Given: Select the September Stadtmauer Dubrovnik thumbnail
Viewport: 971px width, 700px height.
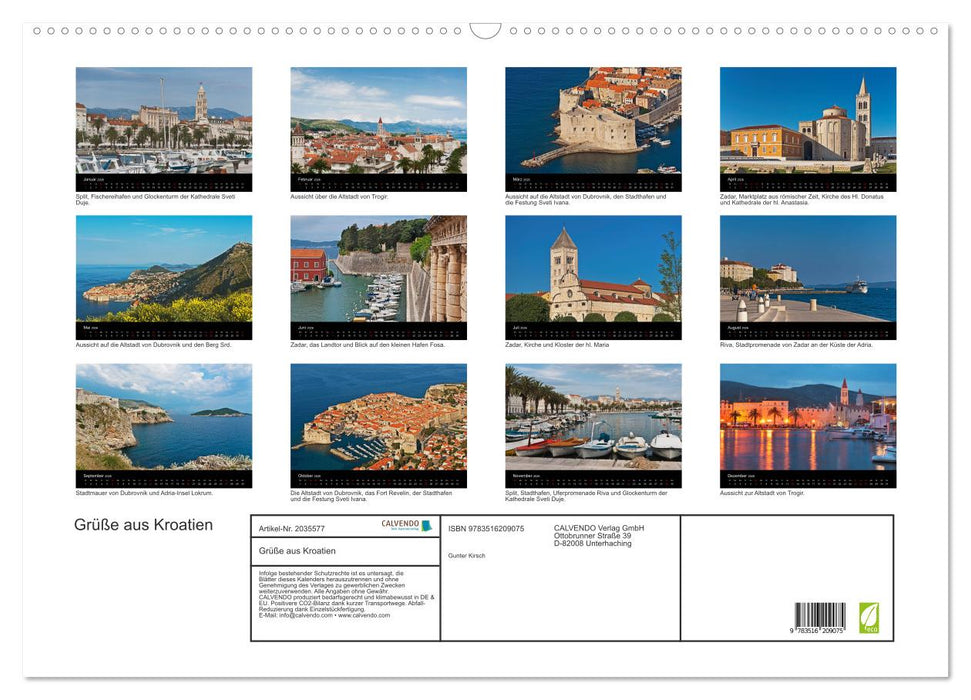Looking at the screenshot, I should pos(164,418).
